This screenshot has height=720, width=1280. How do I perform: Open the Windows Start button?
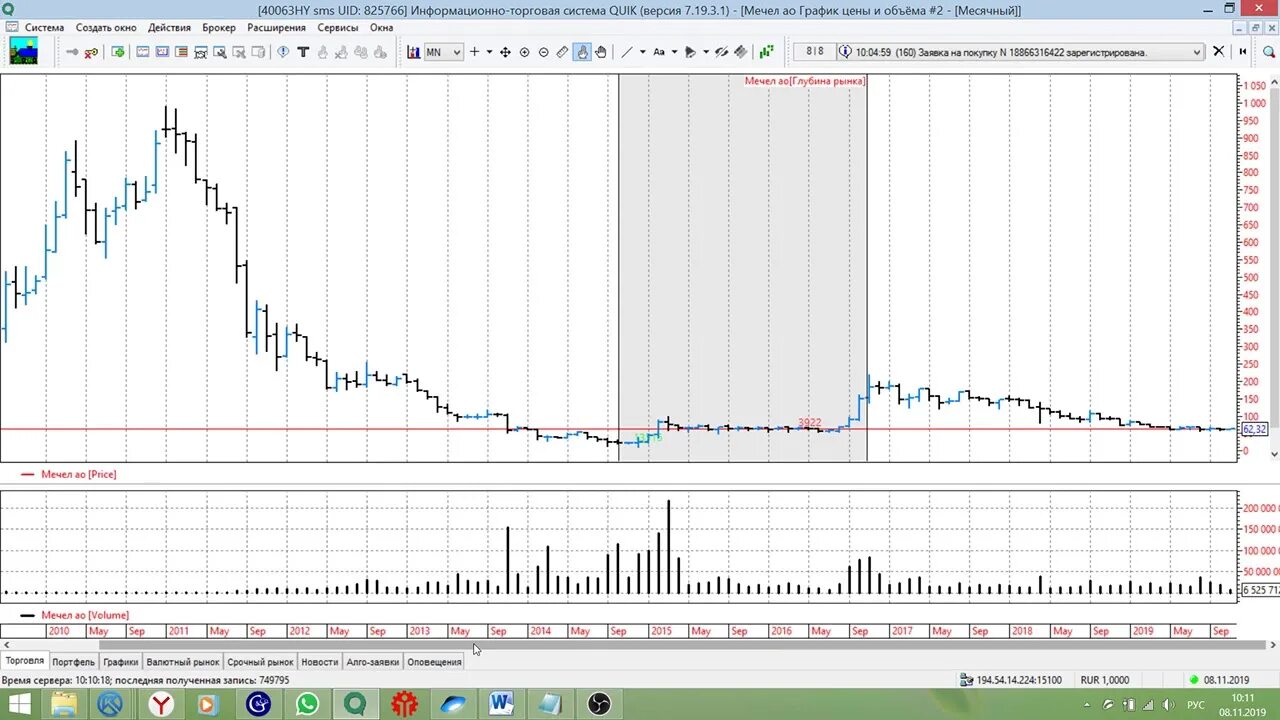tap(19, 704)
